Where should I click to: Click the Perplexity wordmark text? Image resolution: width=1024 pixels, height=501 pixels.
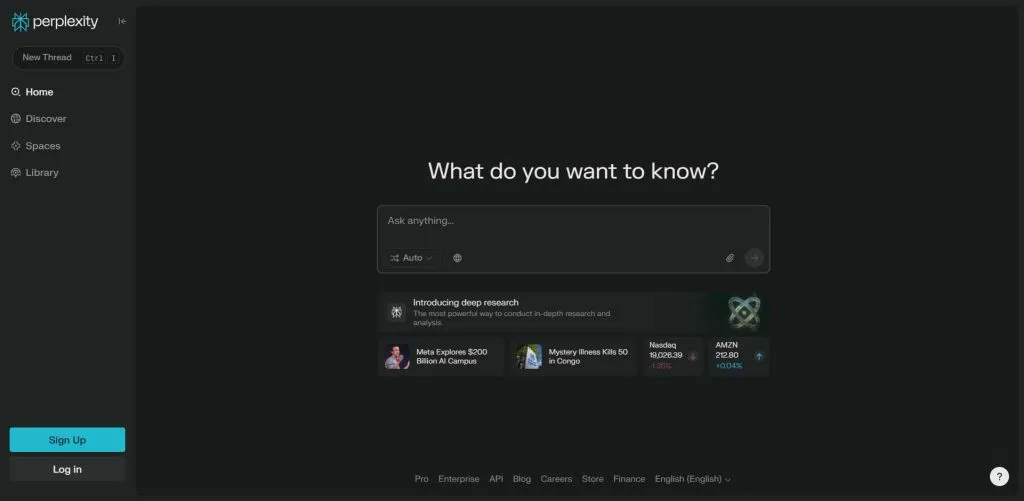point(65,22)
